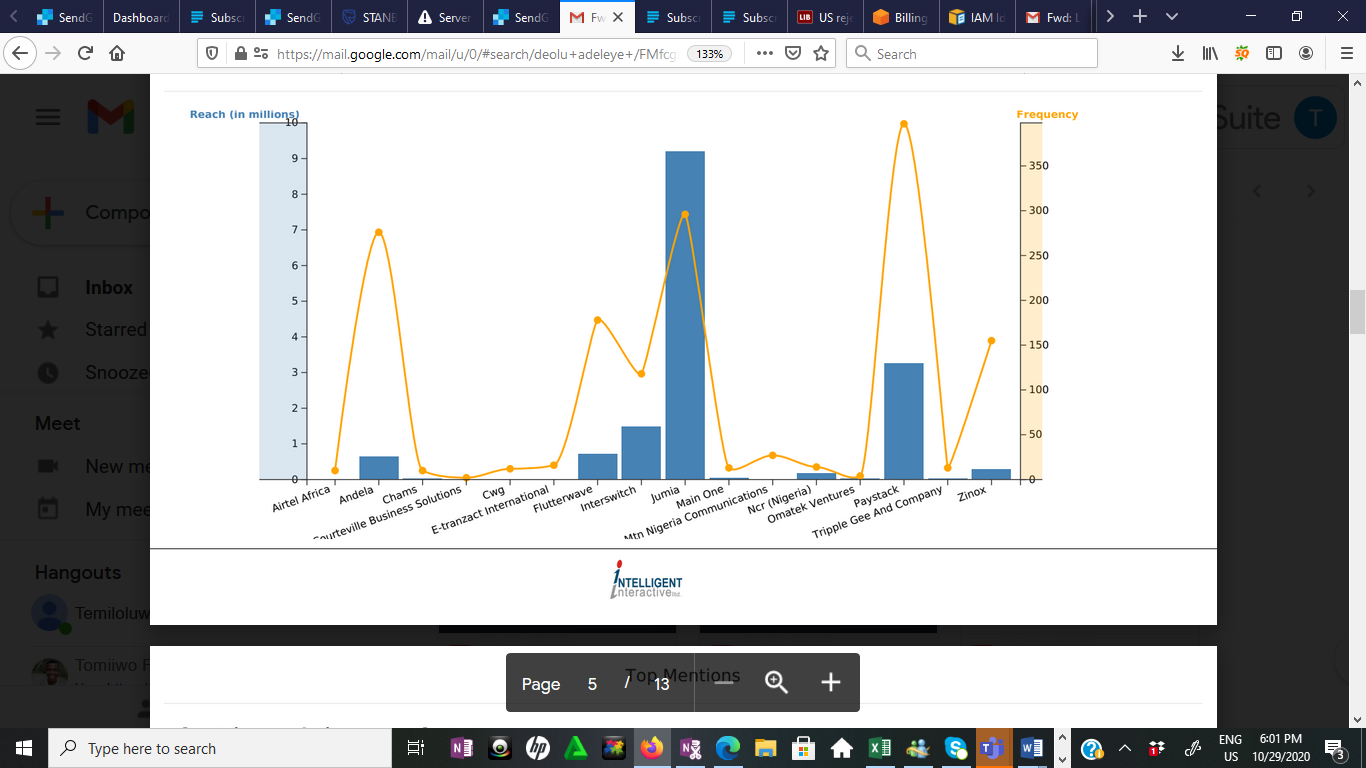Open the Firefox library icon
This screenshot has width=1366, height=768.
coord(1210,54)
